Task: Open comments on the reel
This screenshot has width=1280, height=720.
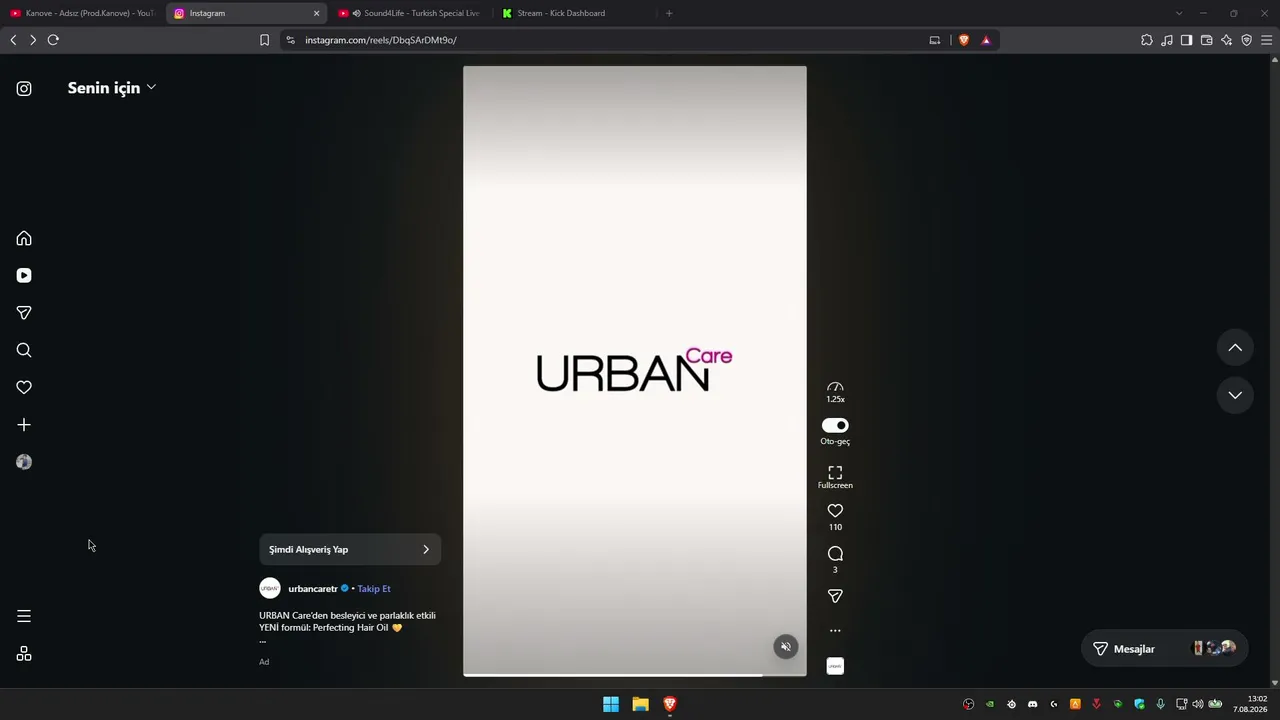Action: click(835, 554)
